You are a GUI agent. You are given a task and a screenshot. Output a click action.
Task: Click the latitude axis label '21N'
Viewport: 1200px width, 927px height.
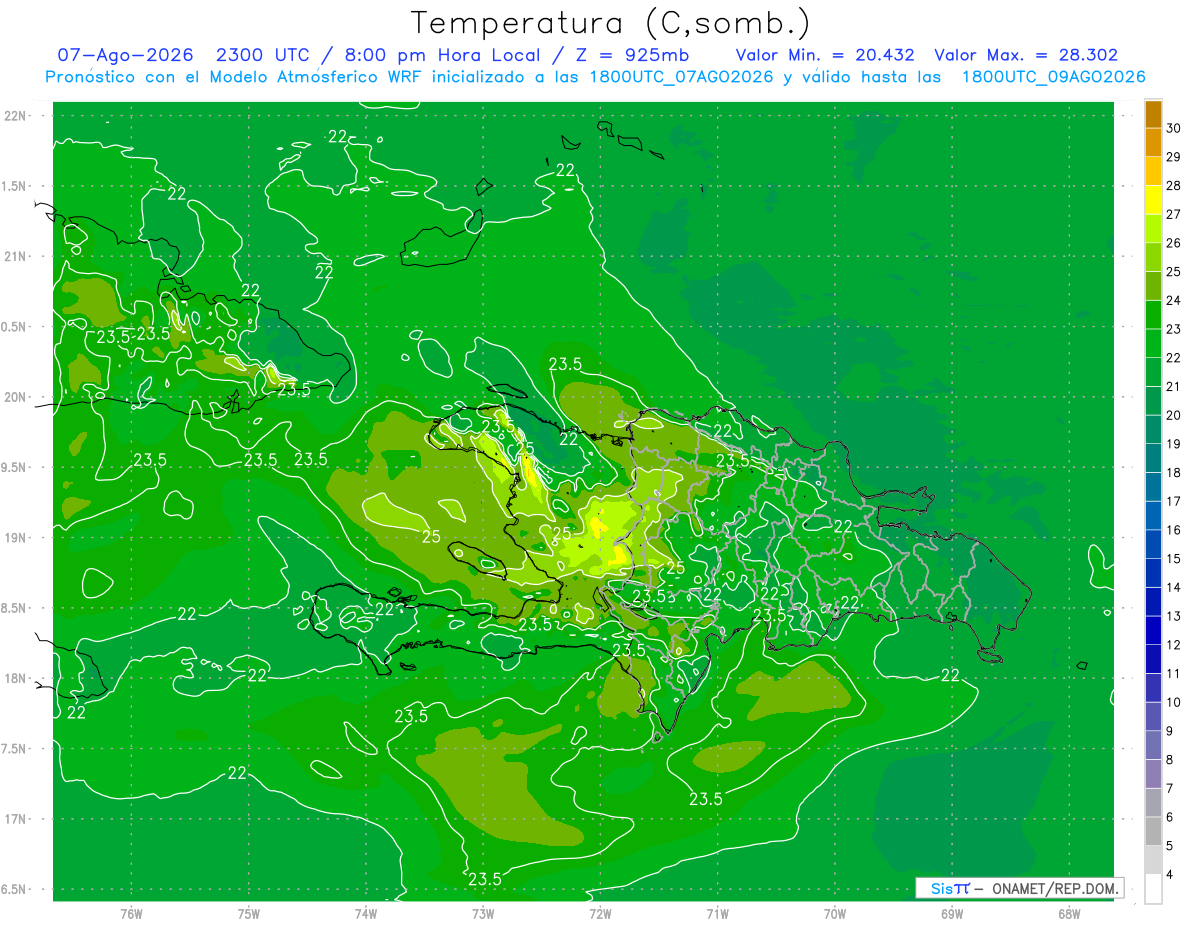[16, 256]
